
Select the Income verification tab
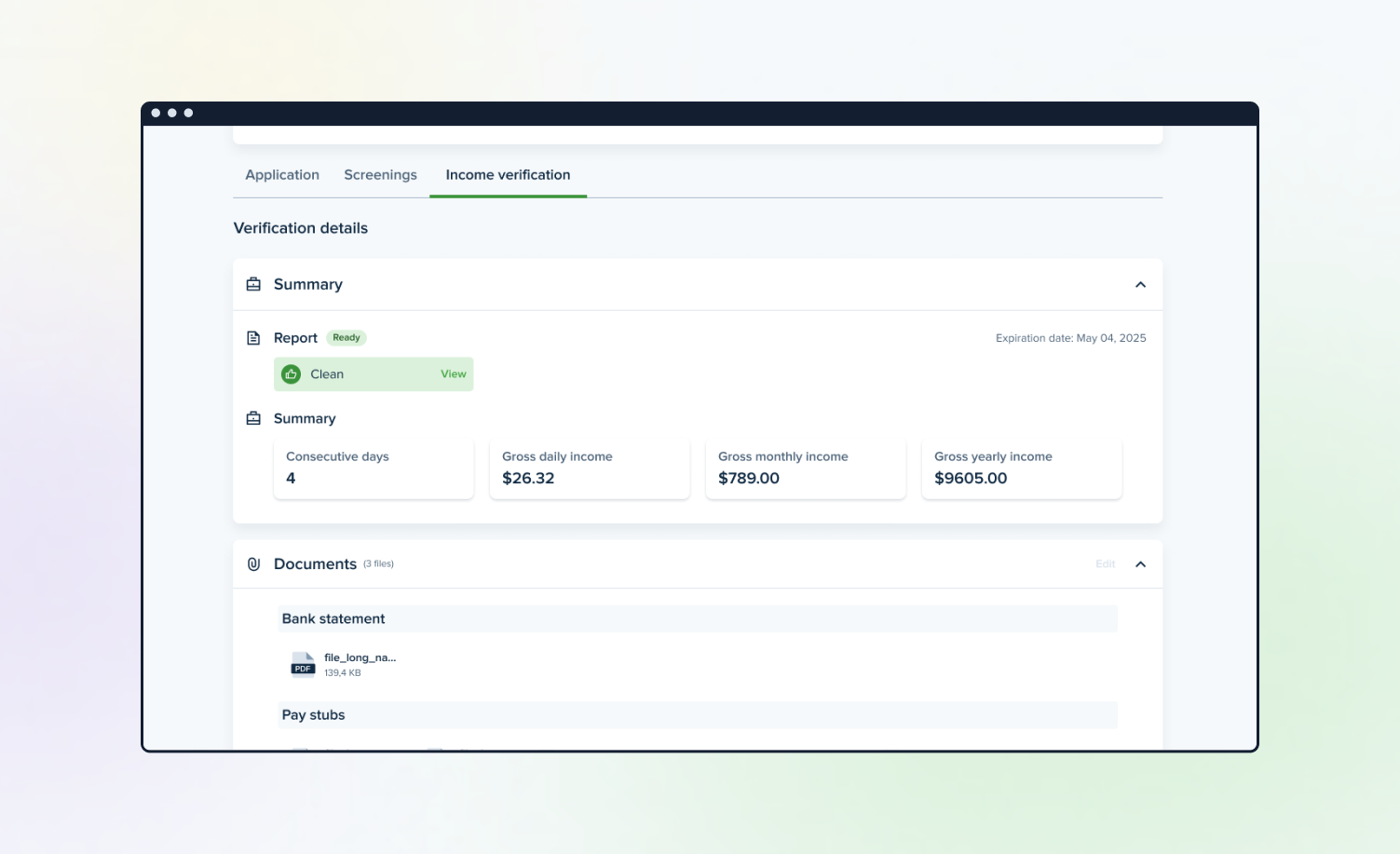508,175
